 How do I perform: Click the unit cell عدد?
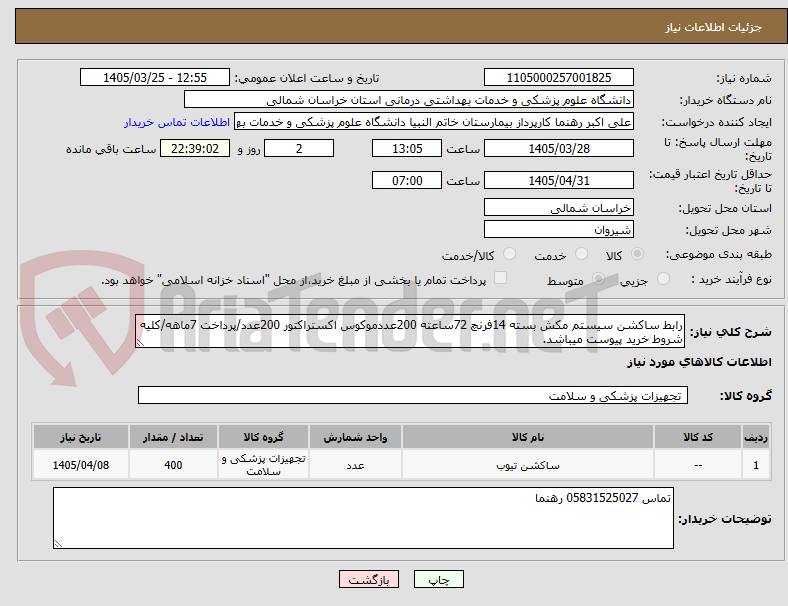(x=355, y=465)
